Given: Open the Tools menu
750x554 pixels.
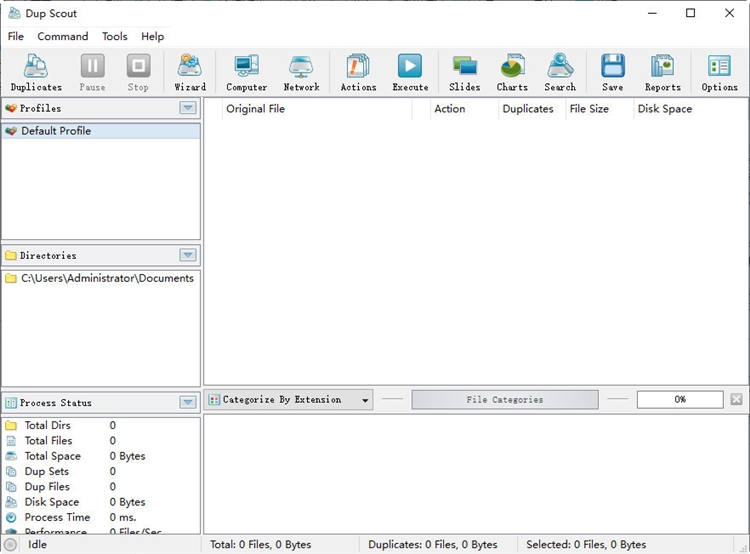Looking at the screenshot, I should (x=115, y=36).
